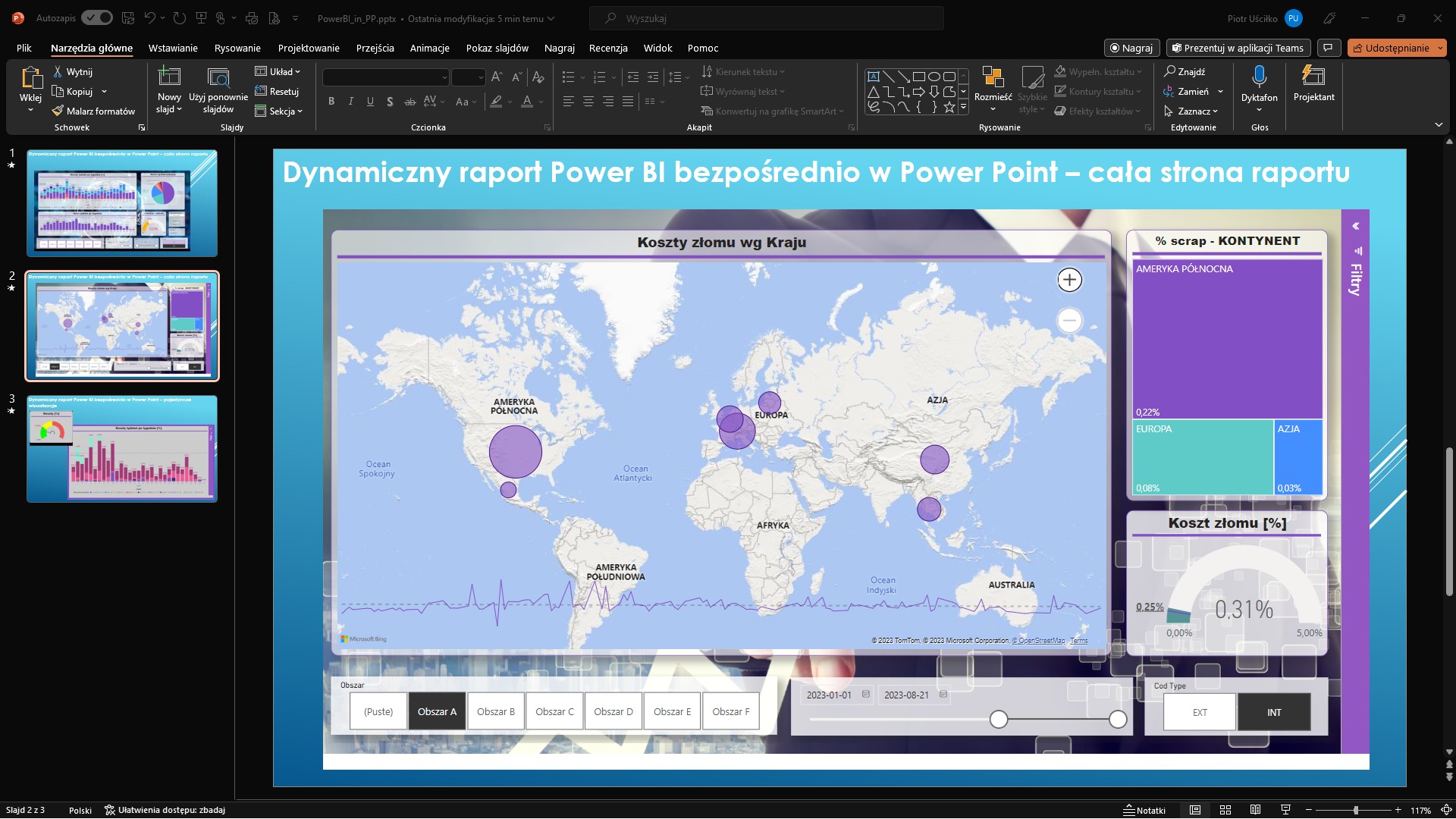Click the Undo arrow icon
Viewport: 1456px width, 819px height.
(150, 18)
